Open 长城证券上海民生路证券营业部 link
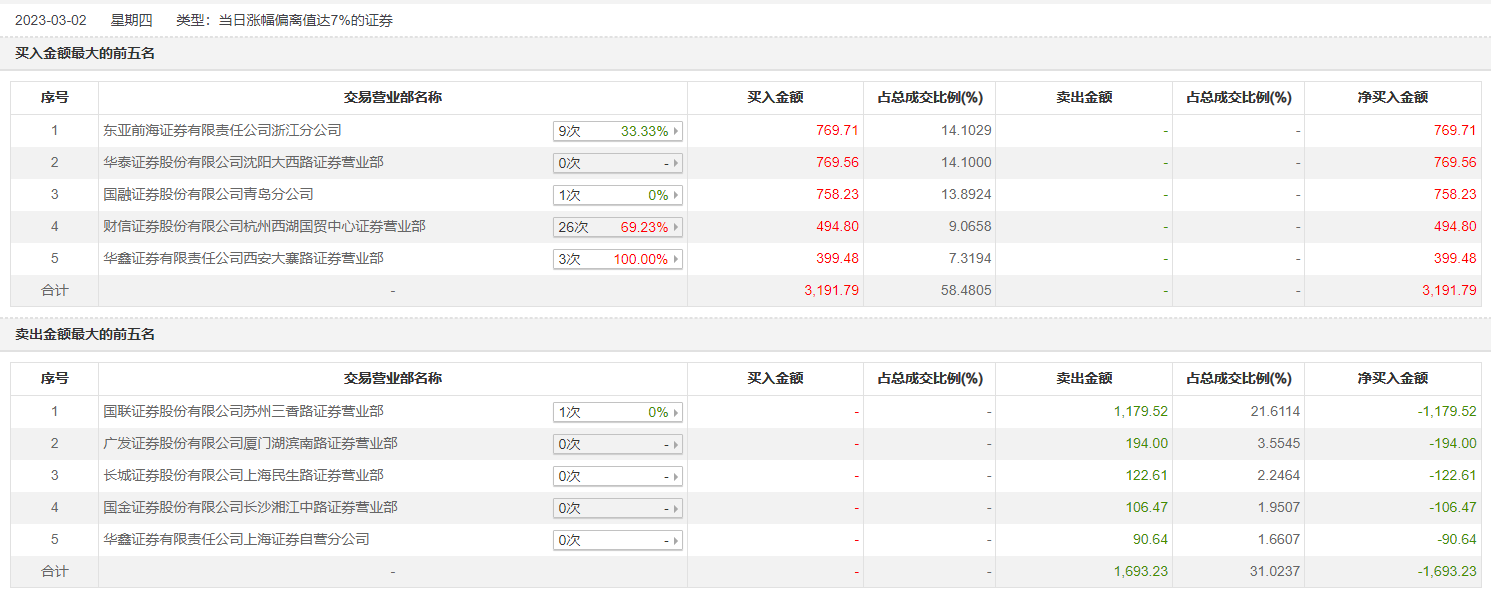Viewport: 1491px width, 592px height. (244, 475)
